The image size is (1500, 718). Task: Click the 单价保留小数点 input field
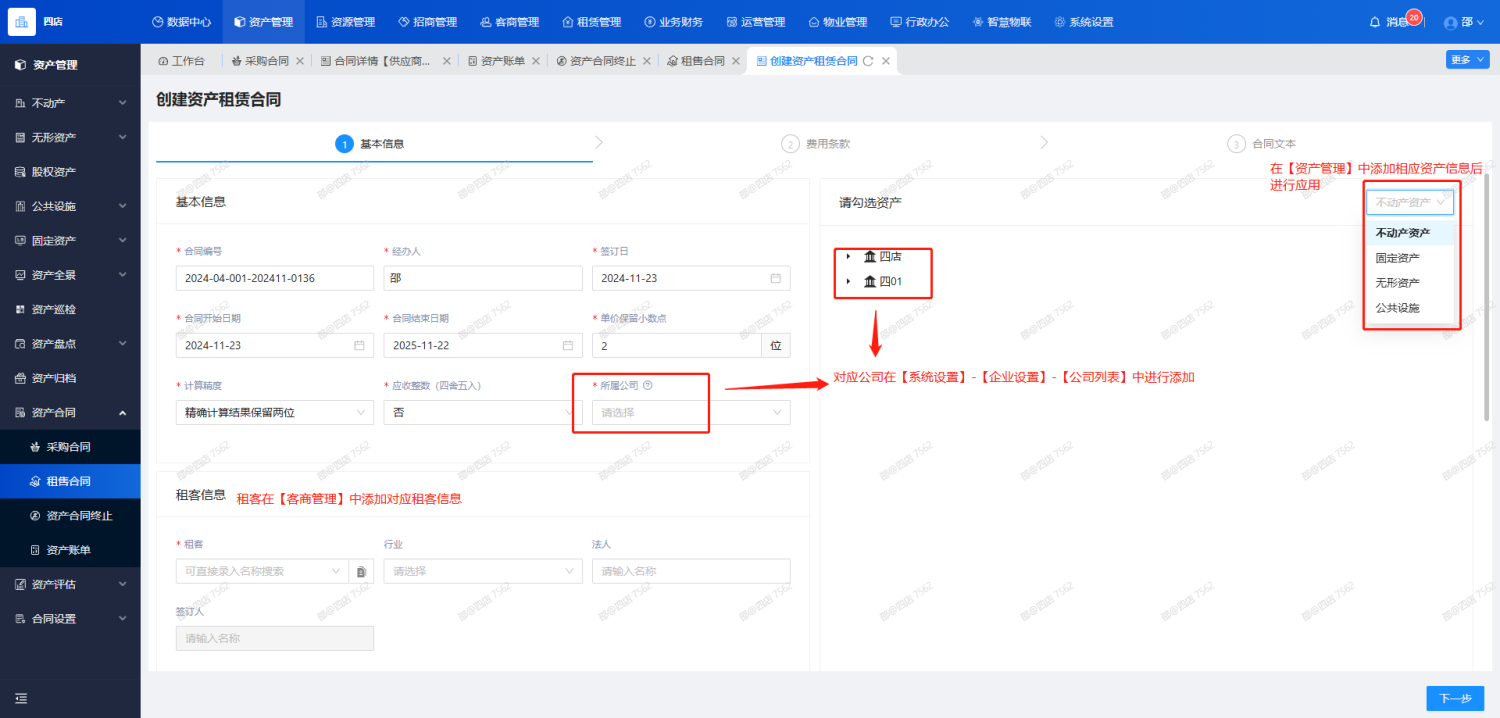coord(676,345)
